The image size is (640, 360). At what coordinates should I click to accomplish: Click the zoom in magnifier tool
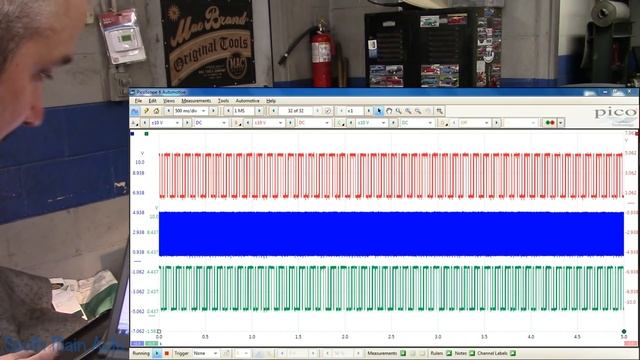(408, 111)
